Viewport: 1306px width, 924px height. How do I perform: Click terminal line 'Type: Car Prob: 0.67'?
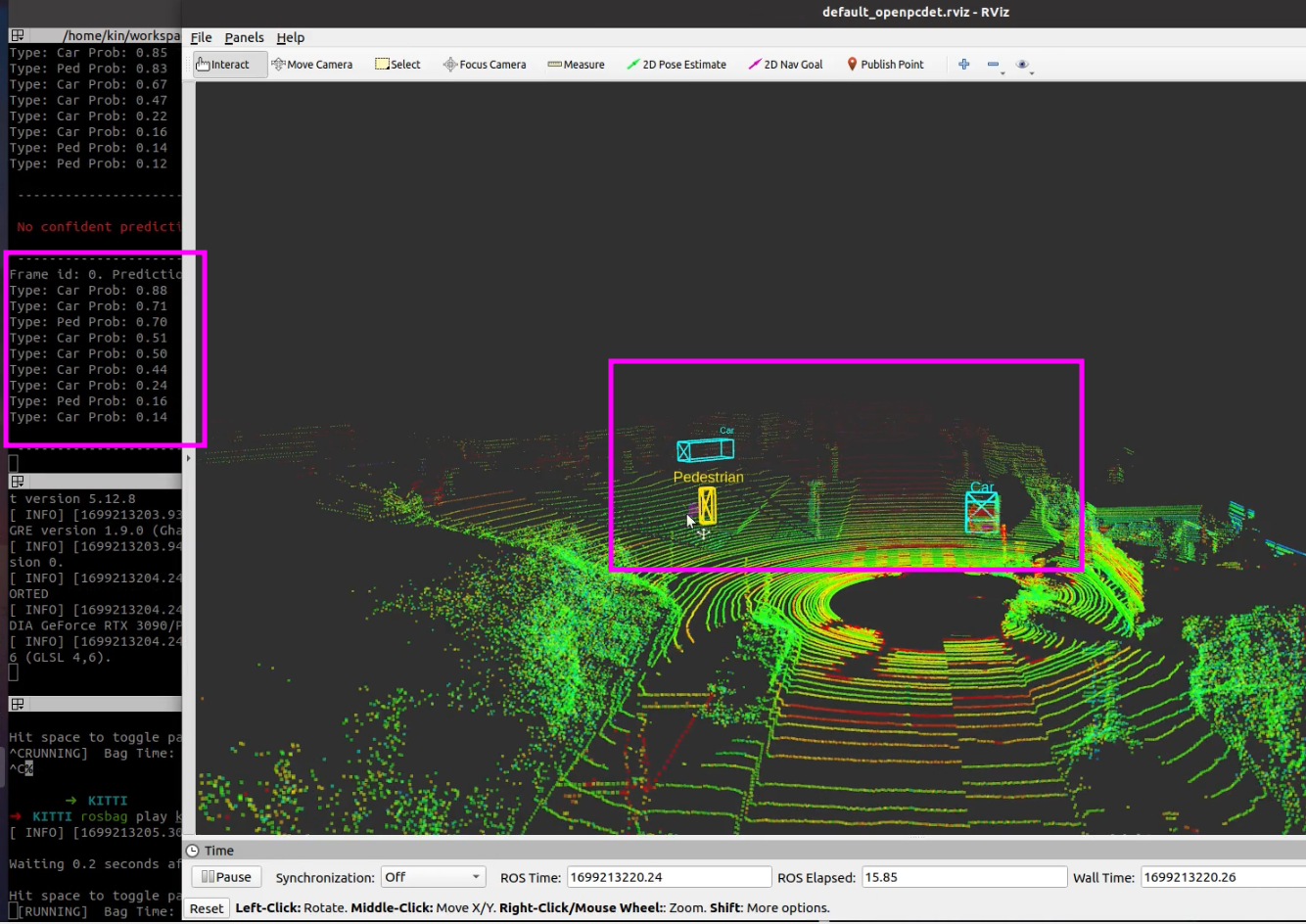pos(88,84)
